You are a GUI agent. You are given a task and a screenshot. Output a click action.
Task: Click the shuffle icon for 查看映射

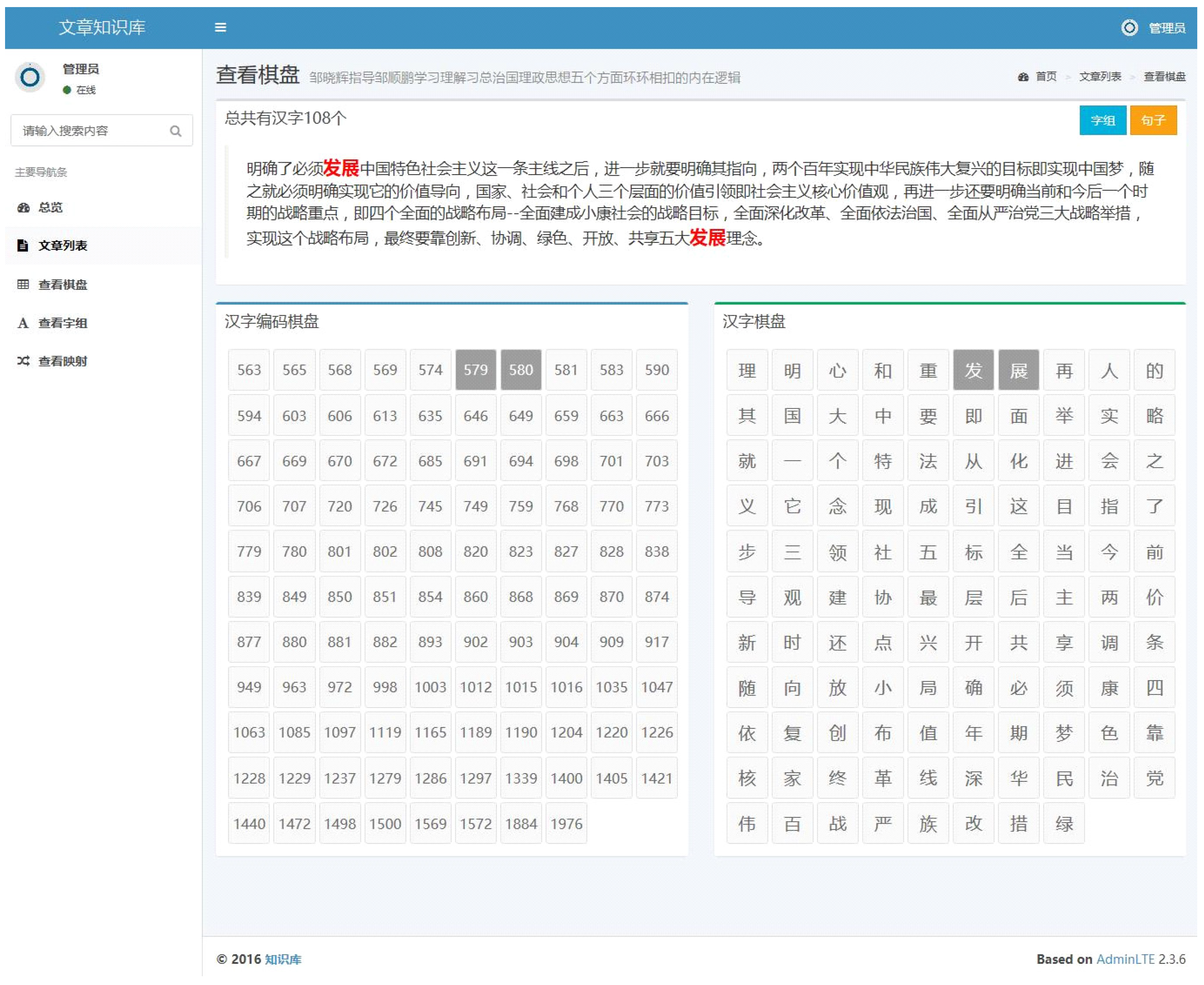[x=23, y=361]
